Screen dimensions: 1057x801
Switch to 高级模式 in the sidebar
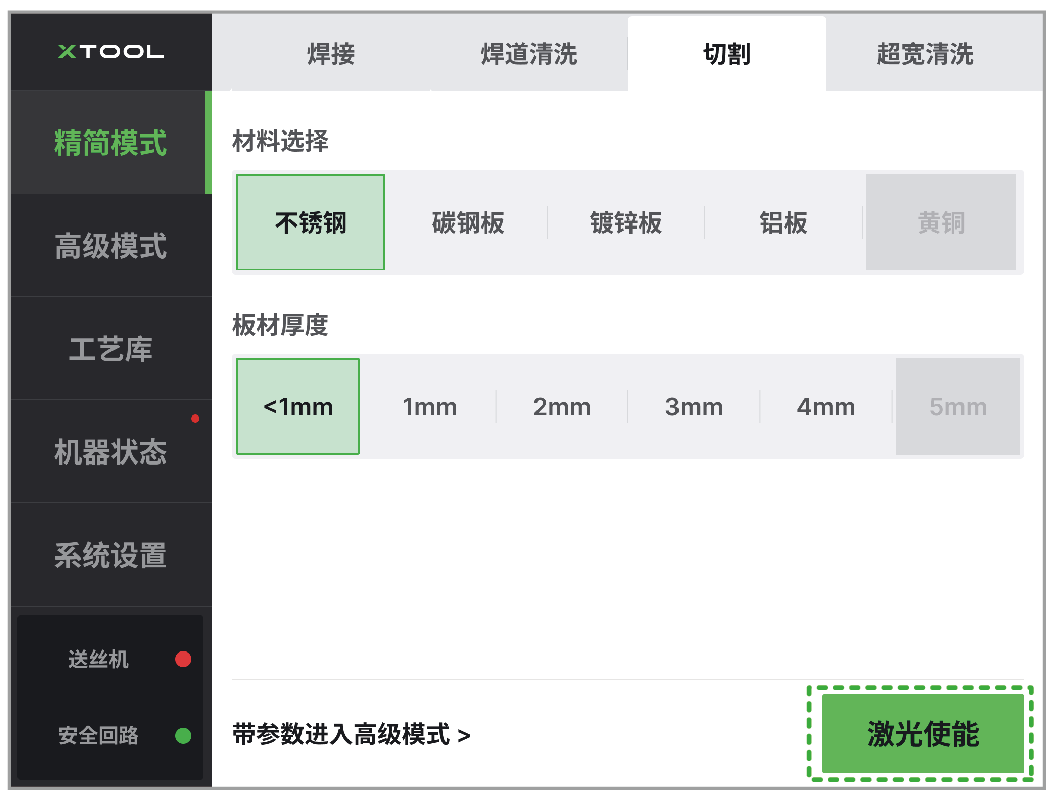point(111,246)
